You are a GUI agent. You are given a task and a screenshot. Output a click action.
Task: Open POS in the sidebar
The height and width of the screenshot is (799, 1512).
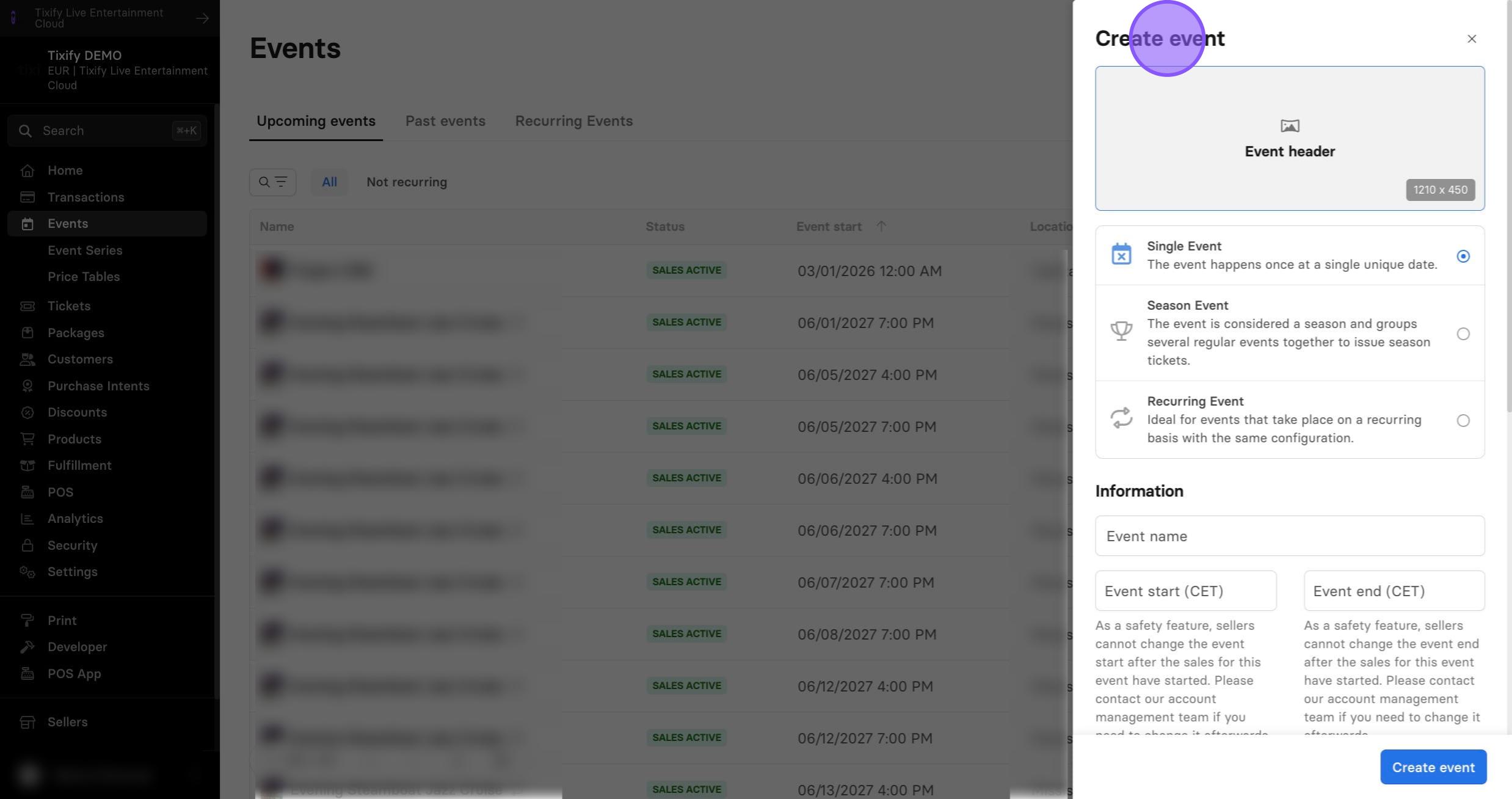(x=107, y=492)
